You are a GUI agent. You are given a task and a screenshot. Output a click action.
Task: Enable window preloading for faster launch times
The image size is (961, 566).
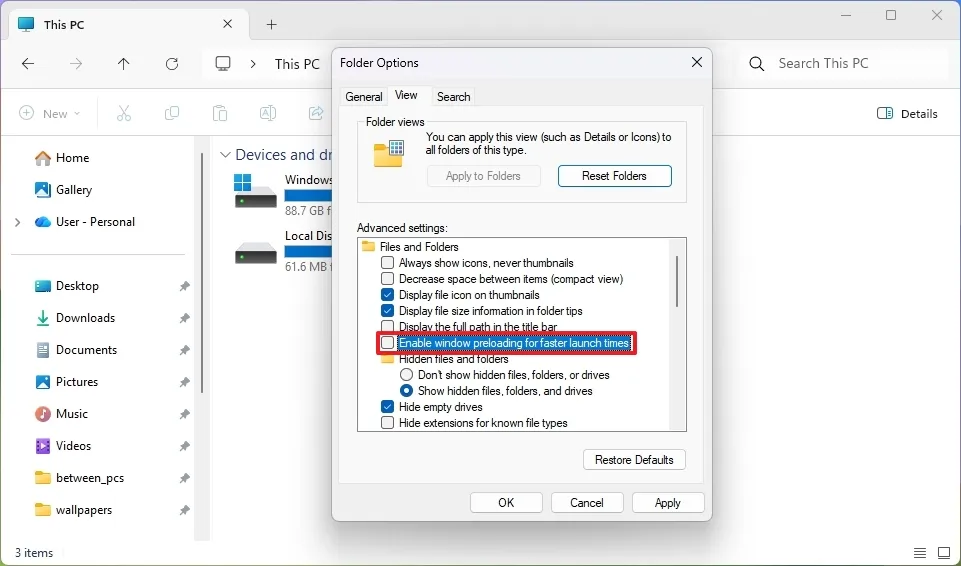[388, 343]
